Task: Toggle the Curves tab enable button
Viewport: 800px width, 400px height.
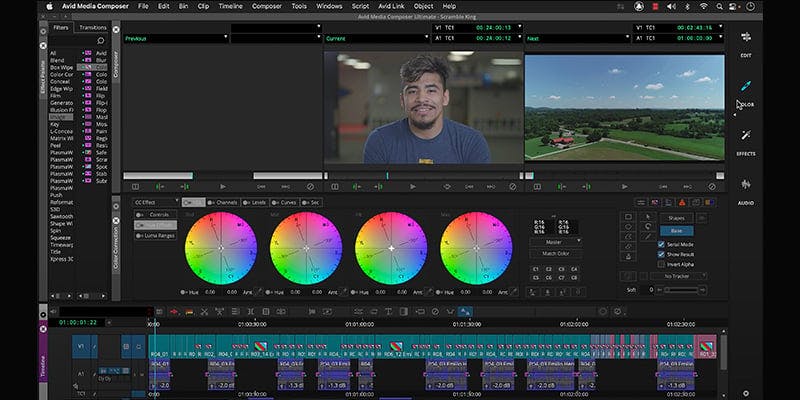Action: pyautogui.click(x=276, y=203)
